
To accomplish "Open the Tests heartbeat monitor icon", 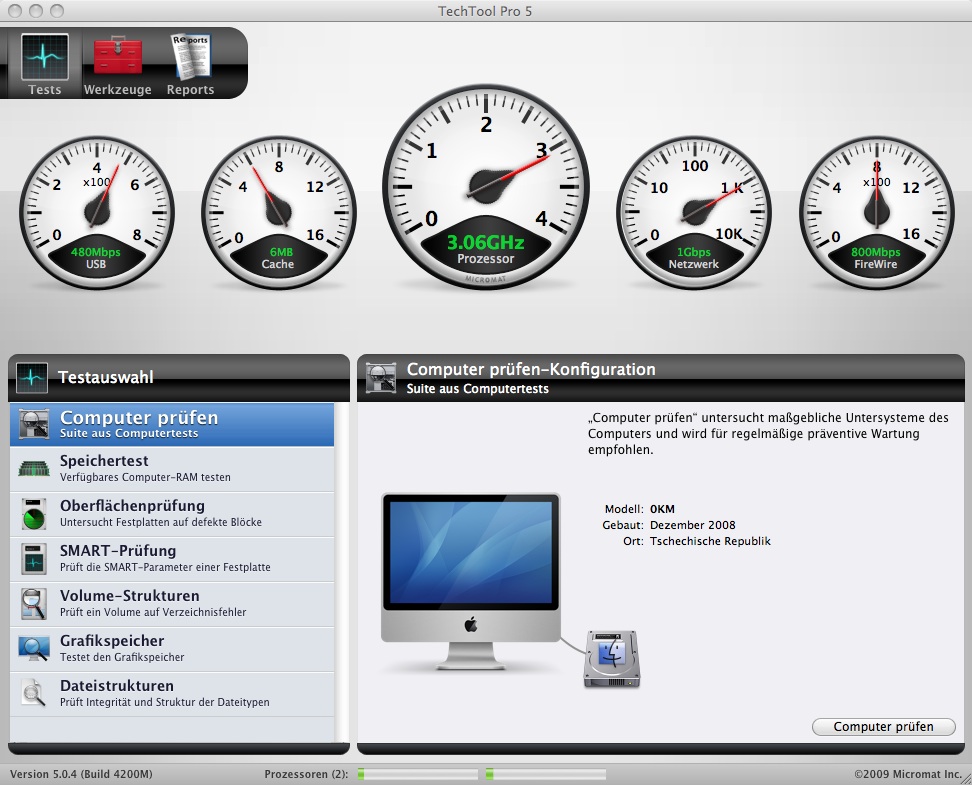I will (x=45, y=58).
